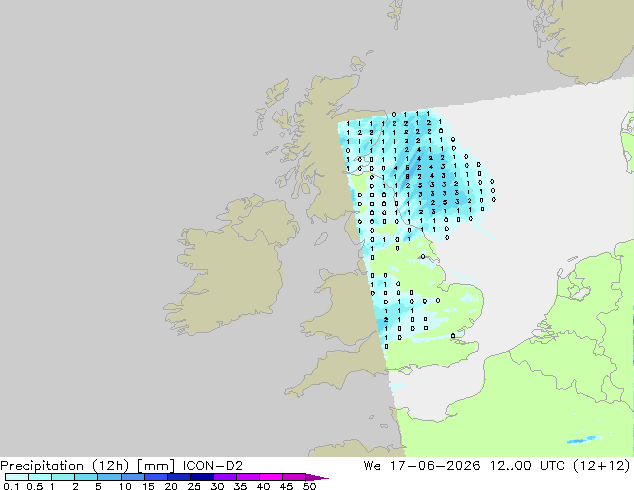Click the '[mm]' unit label
Viewport: 634px width, 490px height.
[x=156, y=466]
